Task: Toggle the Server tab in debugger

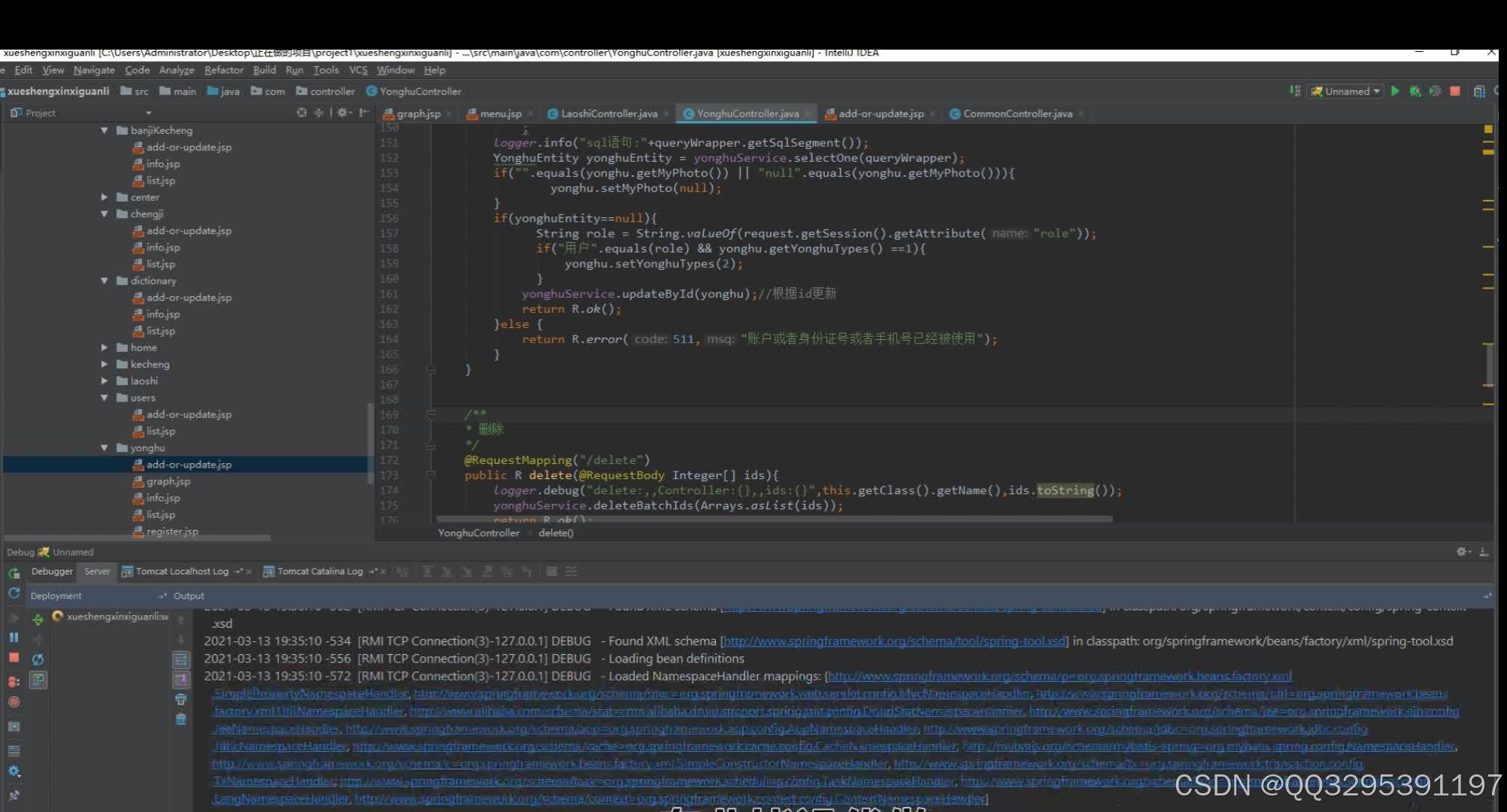Action: click(x=96, y=571)
